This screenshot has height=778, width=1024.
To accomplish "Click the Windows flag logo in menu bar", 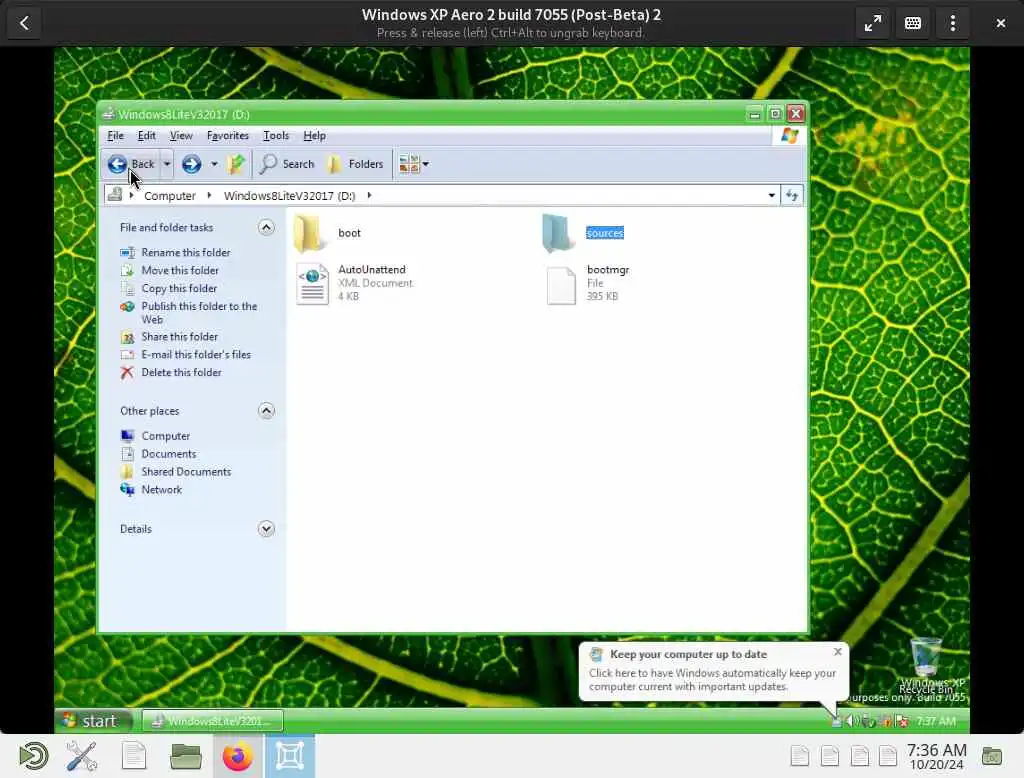I will (x=790, y=135).
